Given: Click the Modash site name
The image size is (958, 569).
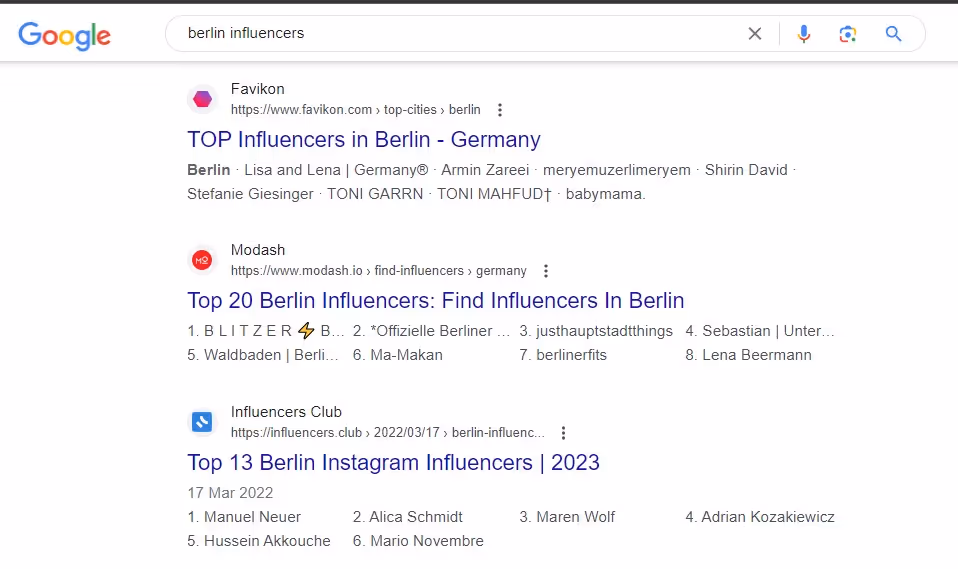Looking at the screenshot, I should (x=258, y=250).
